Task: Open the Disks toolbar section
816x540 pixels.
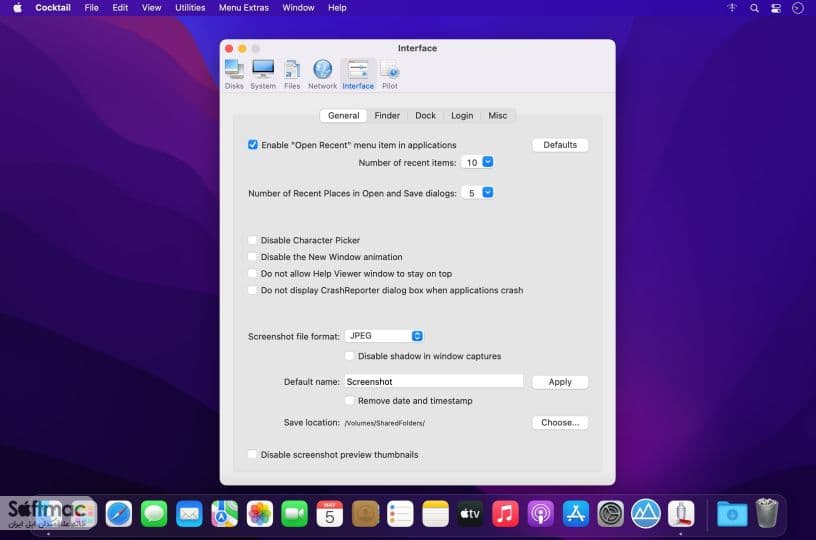Action: [234, 74]
